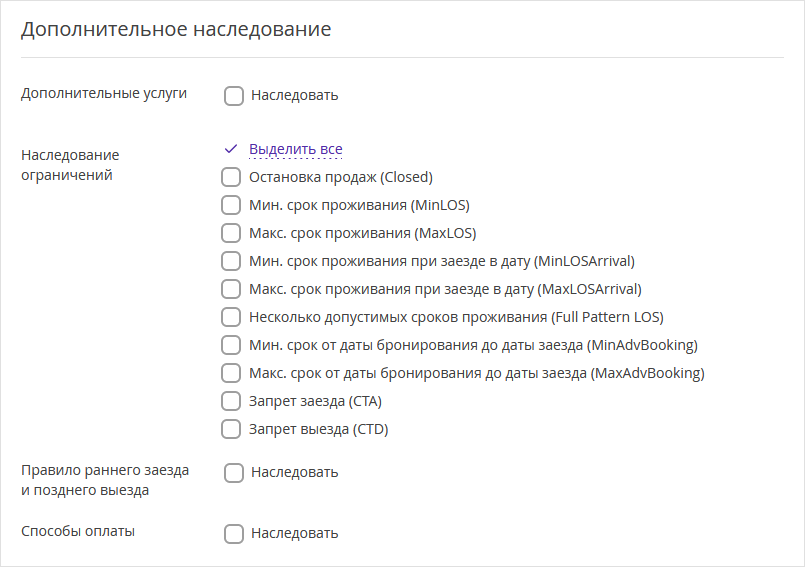Enable Наследовать for Способы оплаты

(234, 534)
